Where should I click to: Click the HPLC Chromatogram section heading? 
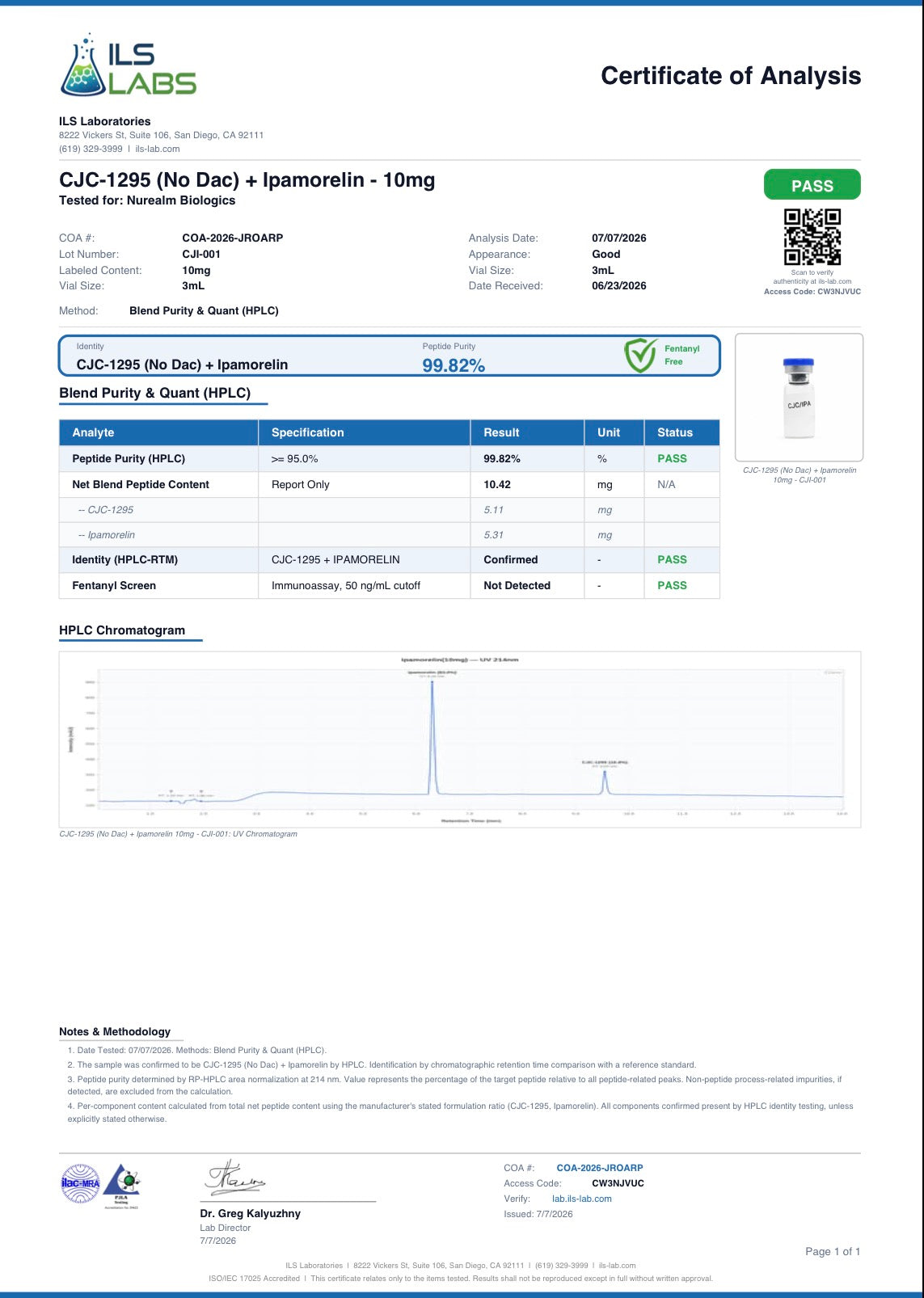pyautogui.click(x=122, y=630)
